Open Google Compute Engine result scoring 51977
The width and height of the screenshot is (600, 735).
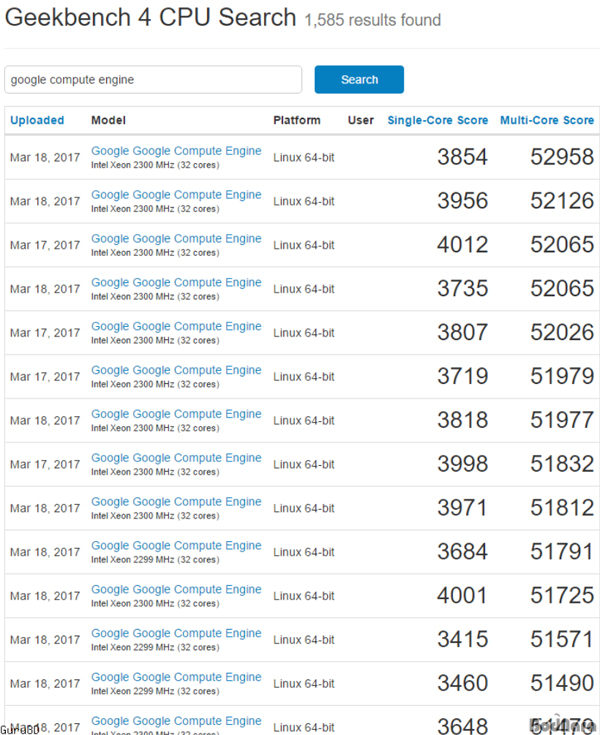pyautogui.click(x=176, y=414)
